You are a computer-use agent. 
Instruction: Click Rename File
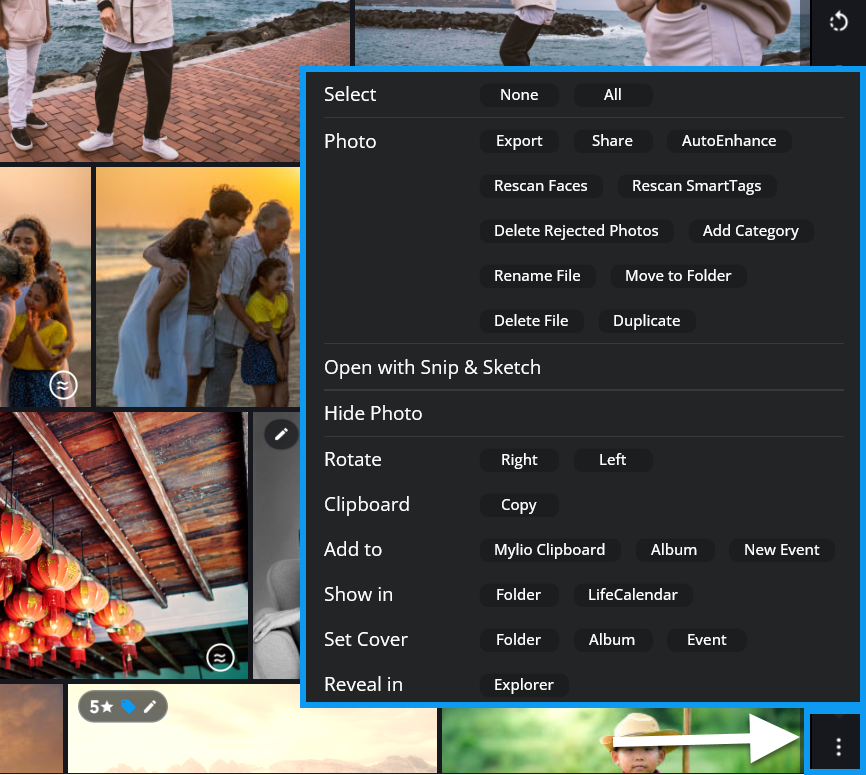point(537,276)
